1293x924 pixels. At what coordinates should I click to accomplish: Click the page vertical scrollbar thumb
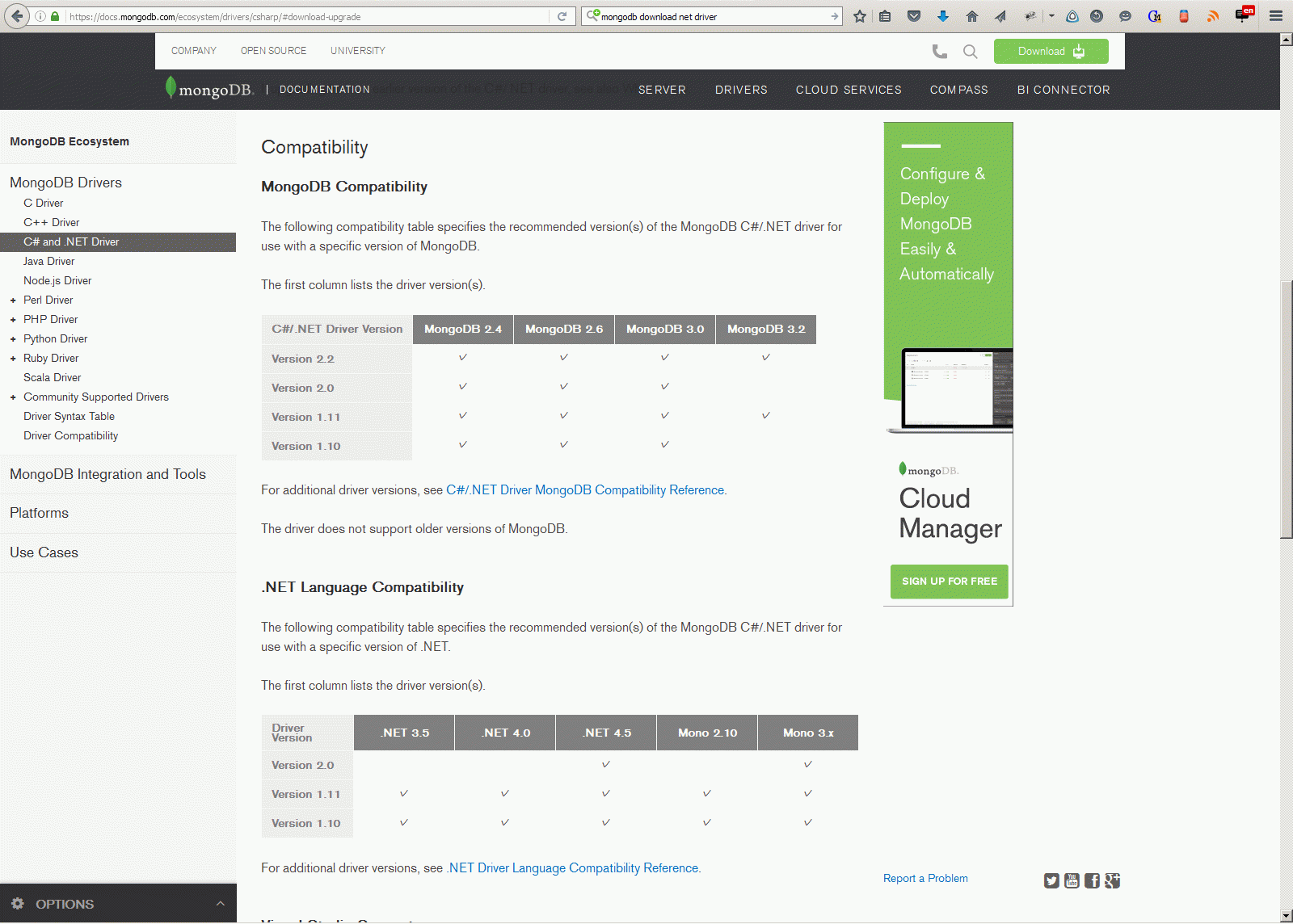(1287, 409)
